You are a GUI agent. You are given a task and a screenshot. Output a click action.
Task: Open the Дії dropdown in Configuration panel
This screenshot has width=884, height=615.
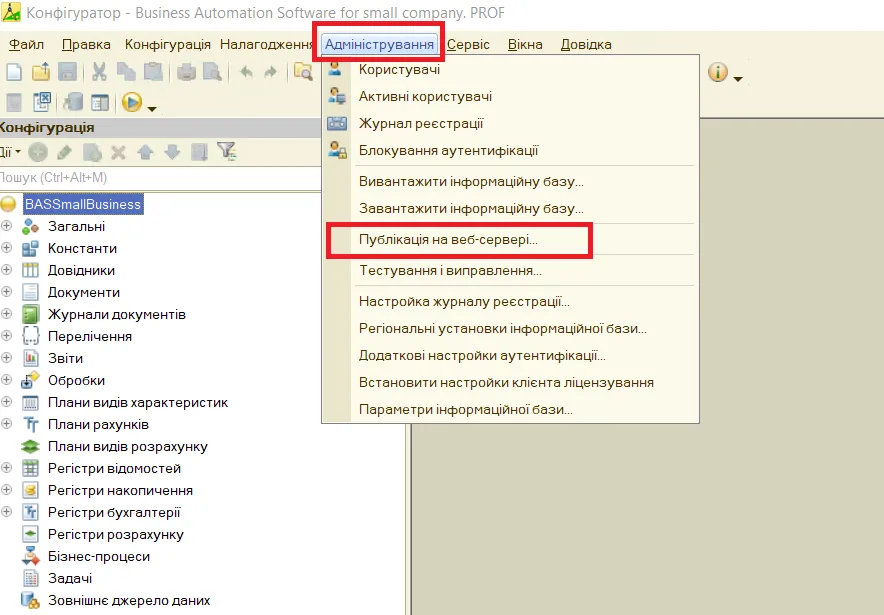point(9,152)
